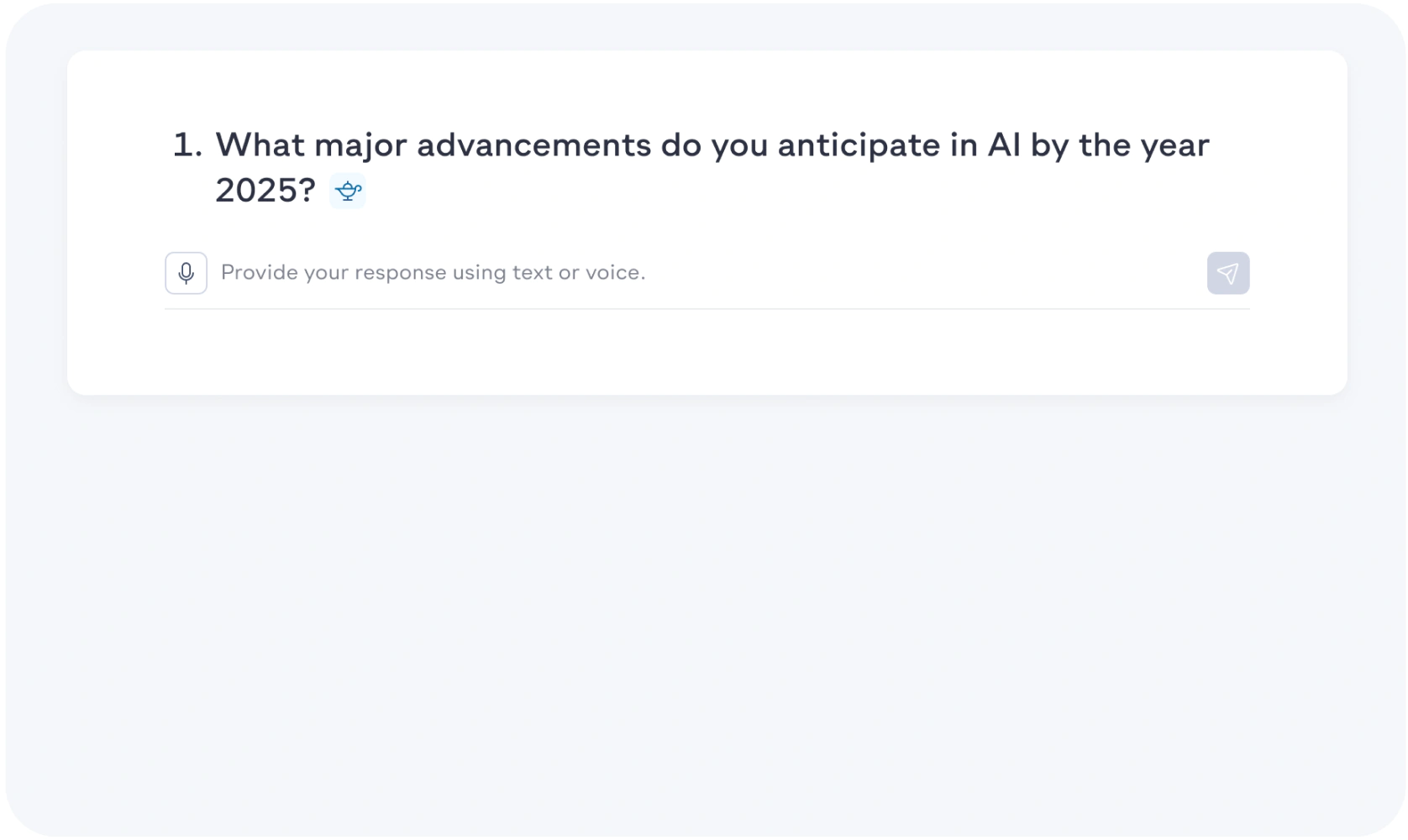Open AI suggestion via the lamp icon
Image resolution: width=1408 pixels, height=840 pixels.
point(347,191)
